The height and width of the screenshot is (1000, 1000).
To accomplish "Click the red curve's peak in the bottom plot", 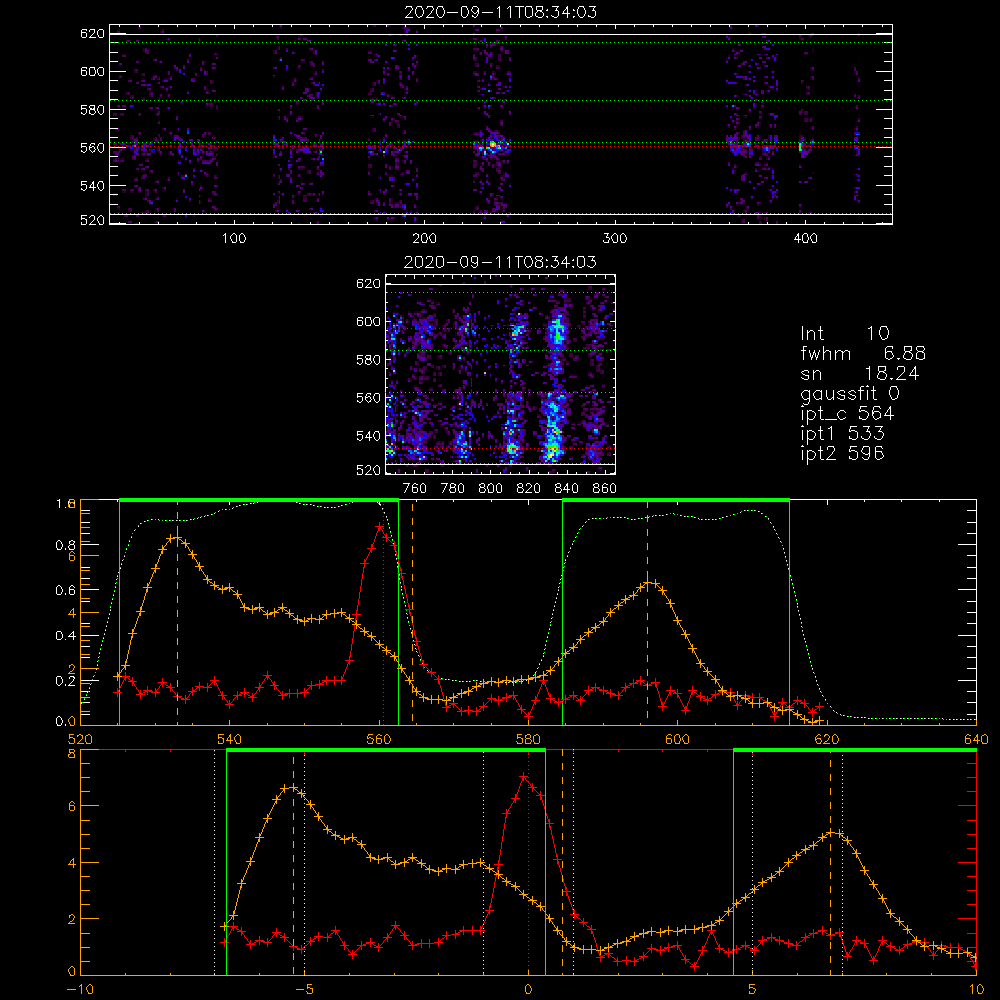I will [524, 776].
